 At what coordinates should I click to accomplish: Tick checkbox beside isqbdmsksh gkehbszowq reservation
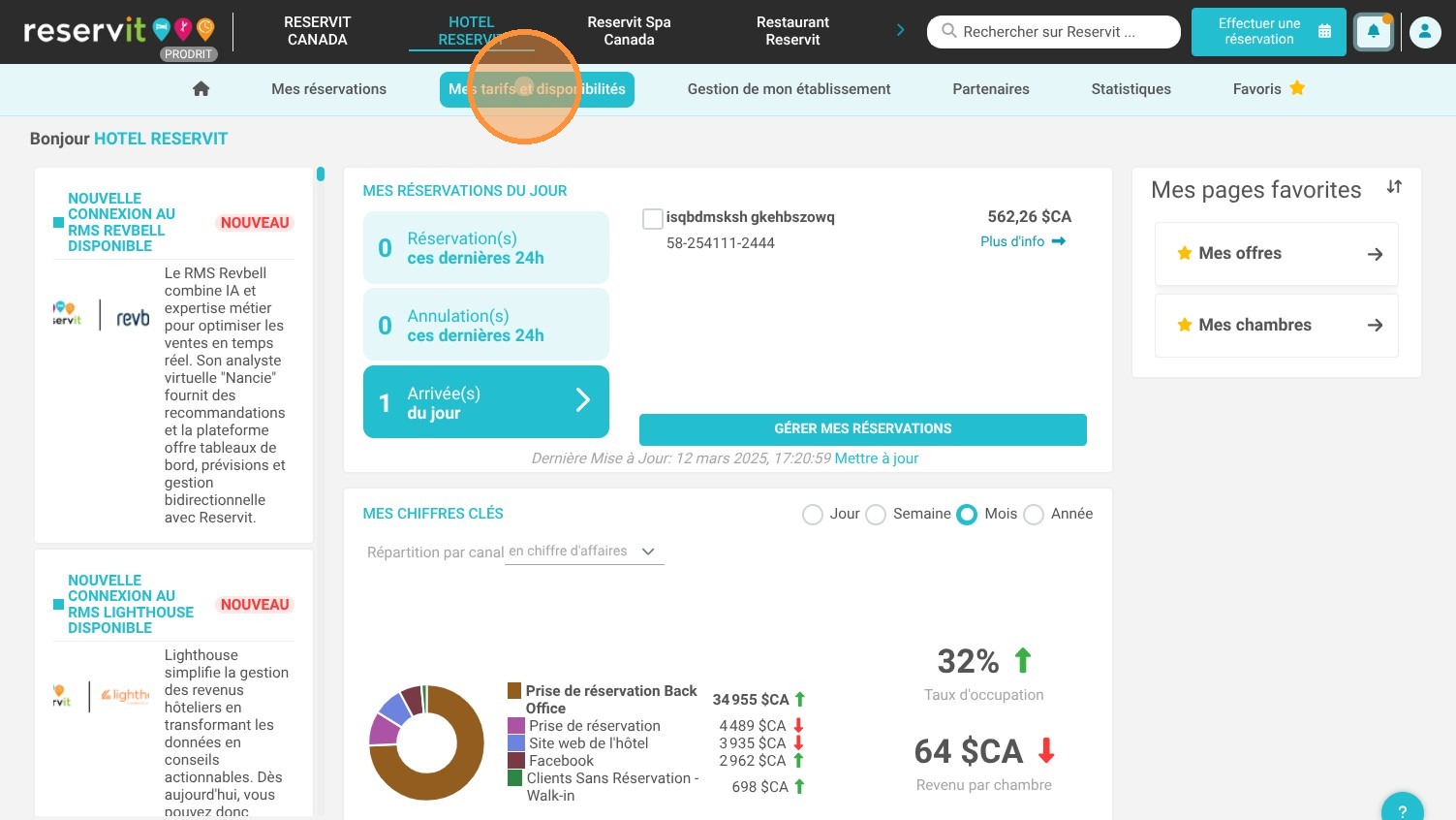(x=653, y=219)
